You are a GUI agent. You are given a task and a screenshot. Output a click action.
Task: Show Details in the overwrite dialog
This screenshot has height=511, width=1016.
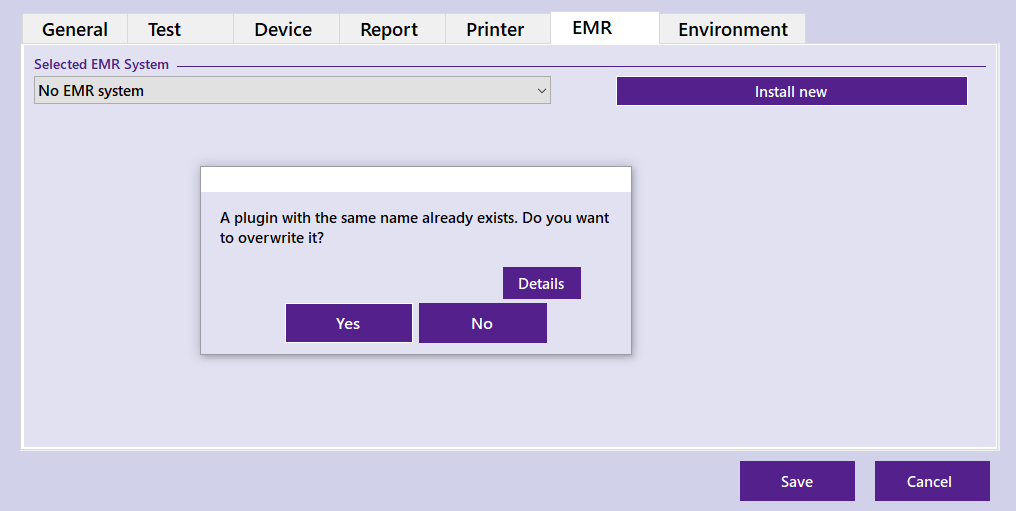coord(541,283)
